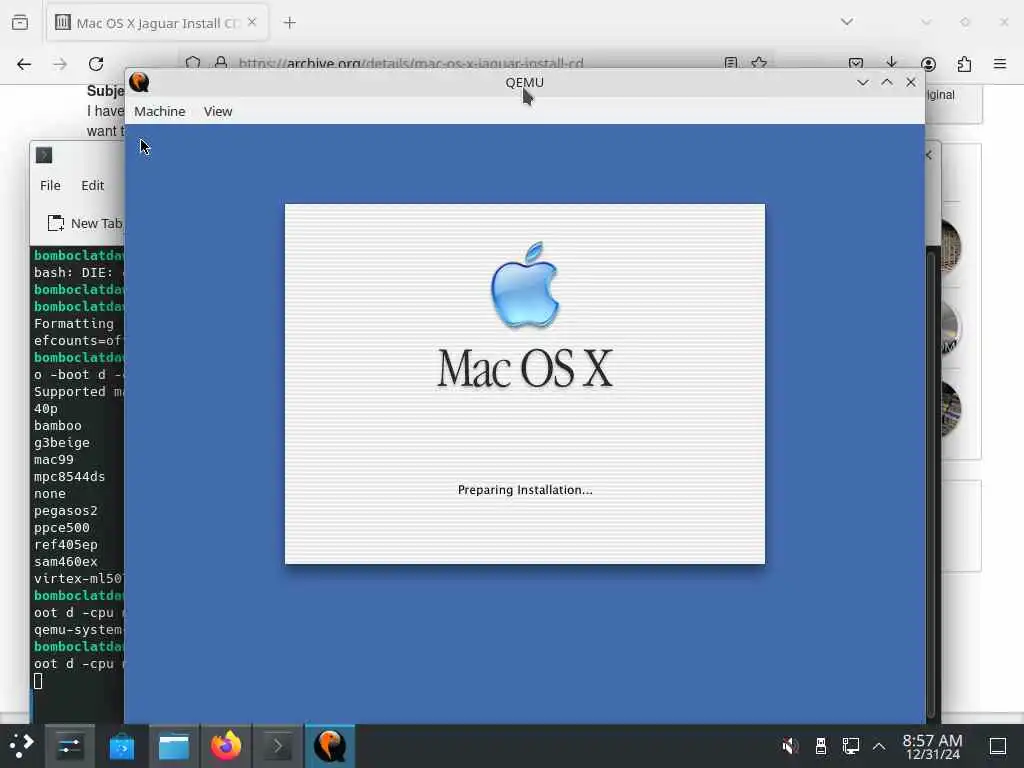Open the Firefox account menu

pyautogui.click(x=928, y=64)
